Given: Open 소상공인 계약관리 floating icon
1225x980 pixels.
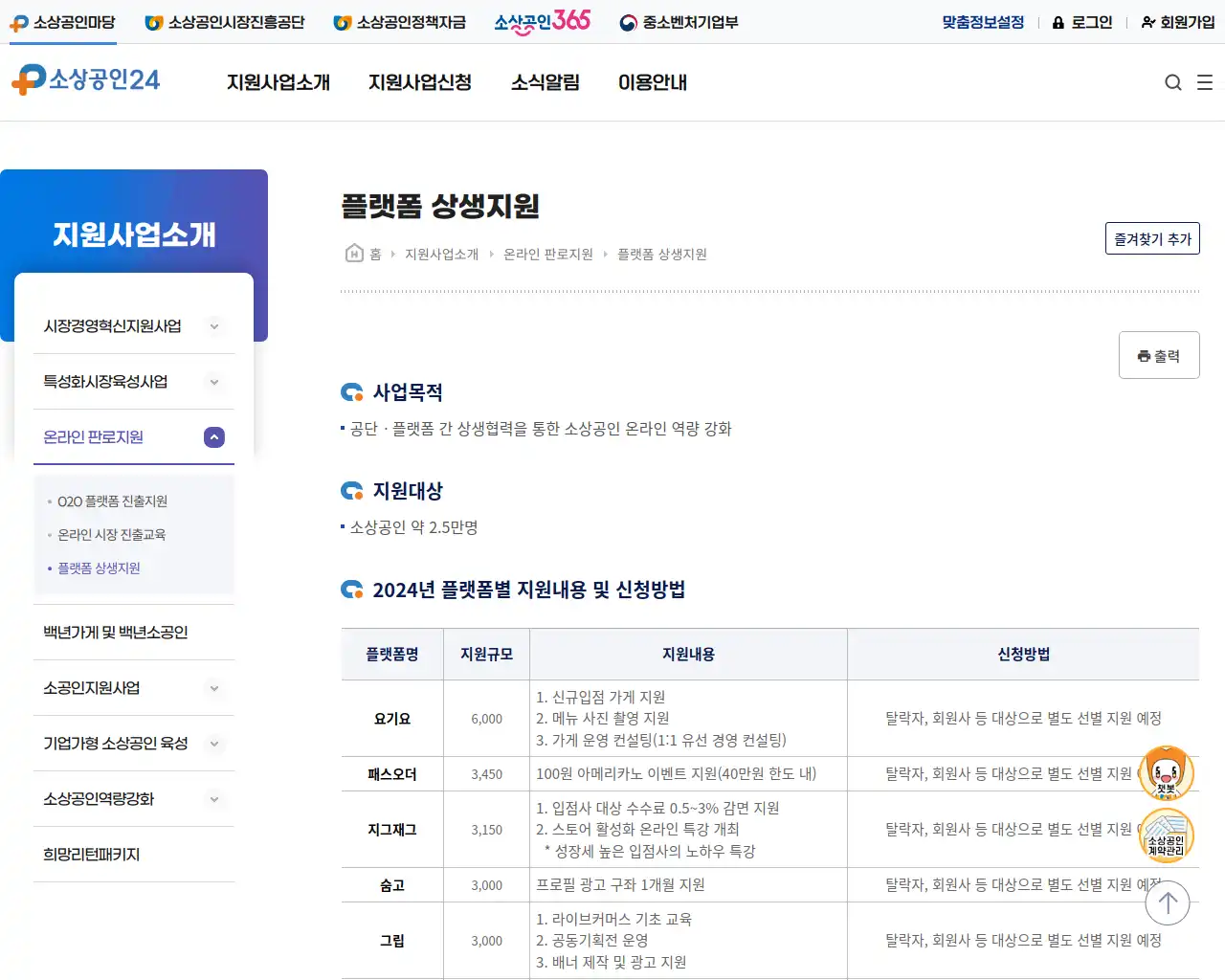Looking at the screenshot, I should pos(1166,835).
